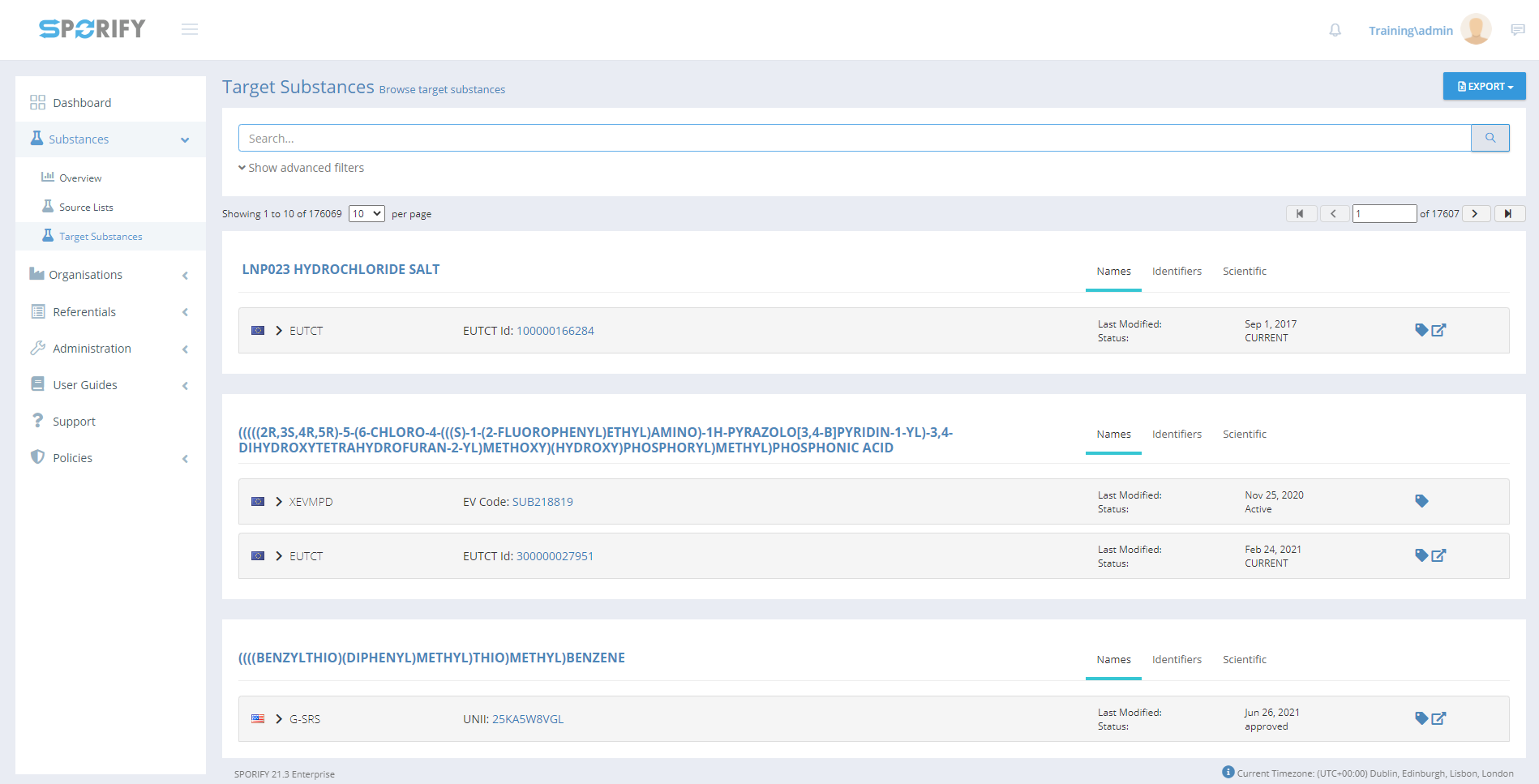Open the per page count dropdown
The width and height of the screenshot is (1539, 784).
point(367,214)
